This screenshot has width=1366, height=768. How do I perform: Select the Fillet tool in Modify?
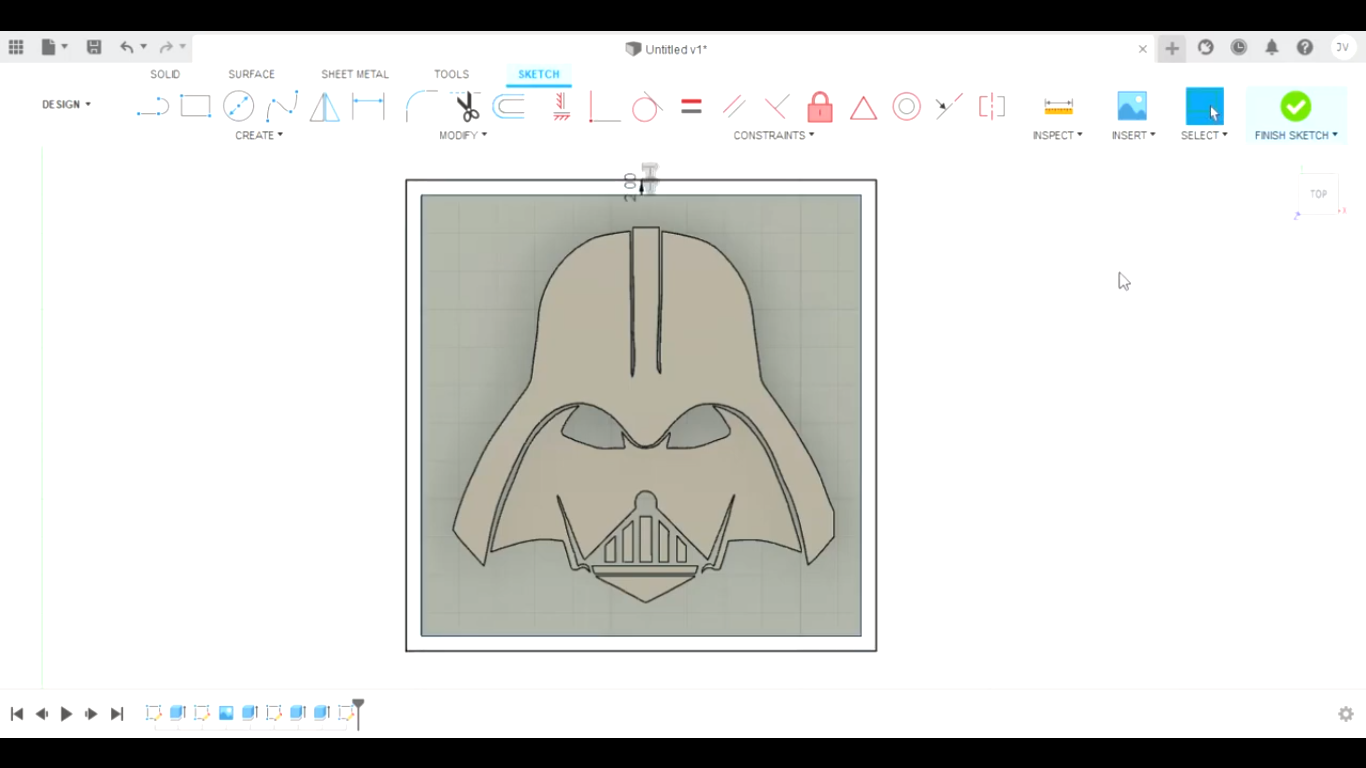tap(421, 106)
